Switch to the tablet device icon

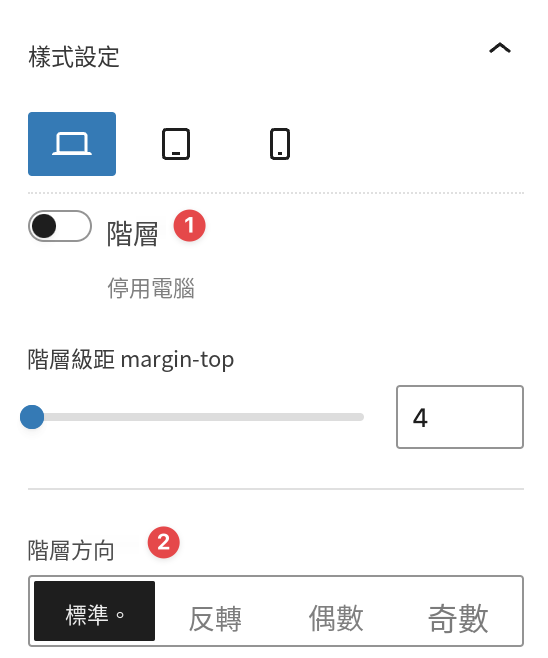(x=176, y=144)
